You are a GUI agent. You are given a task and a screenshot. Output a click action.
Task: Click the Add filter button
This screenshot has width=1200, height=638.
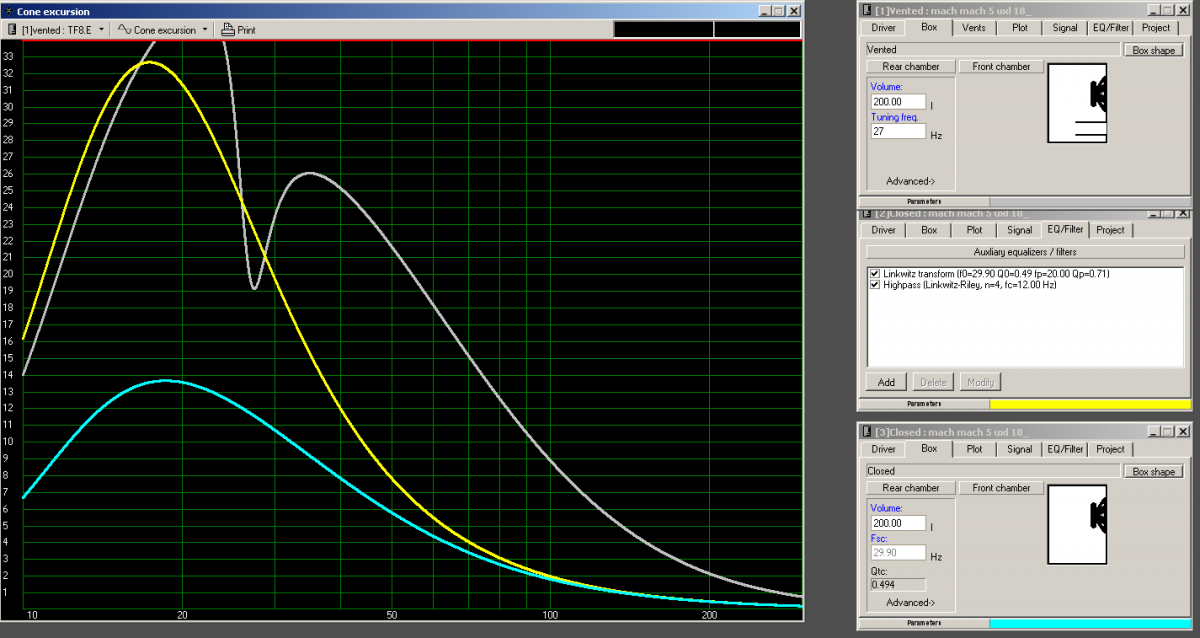(x=886, y=382)
